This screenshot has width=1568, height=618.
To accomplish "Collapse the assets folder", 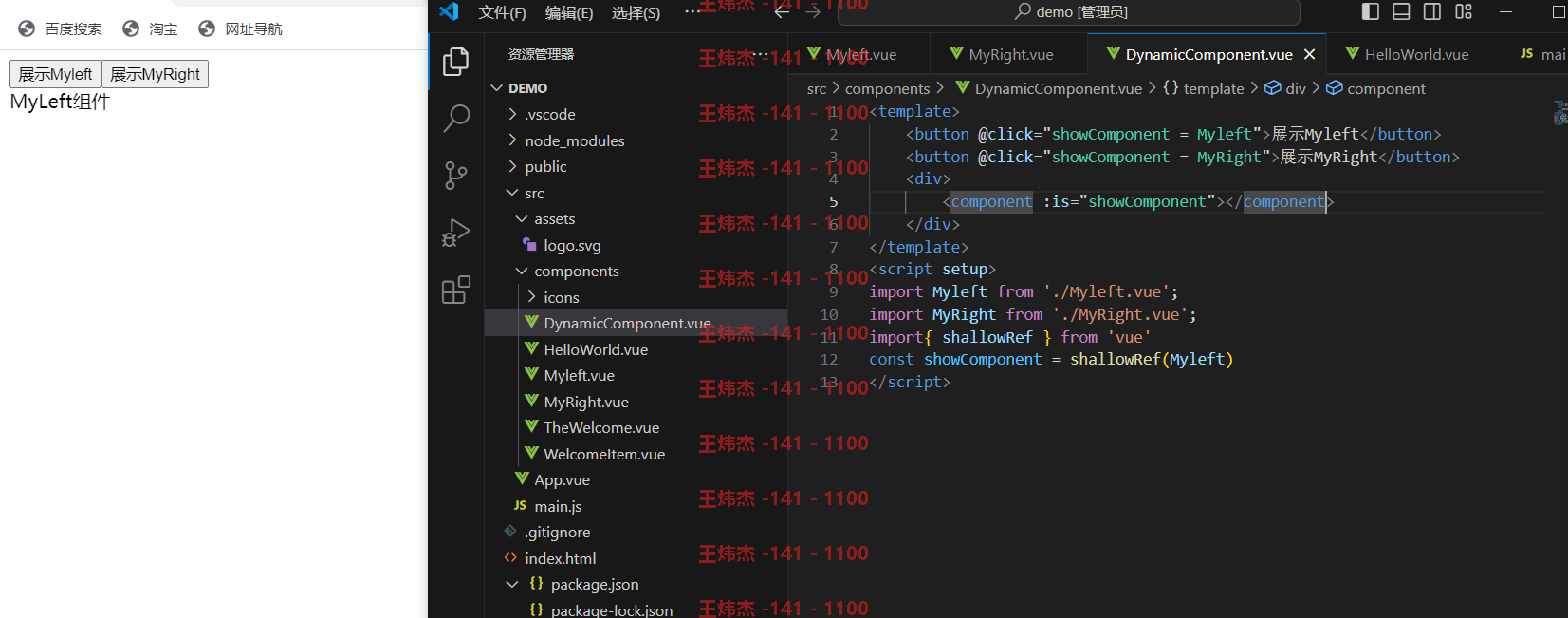I will (522, 218).
